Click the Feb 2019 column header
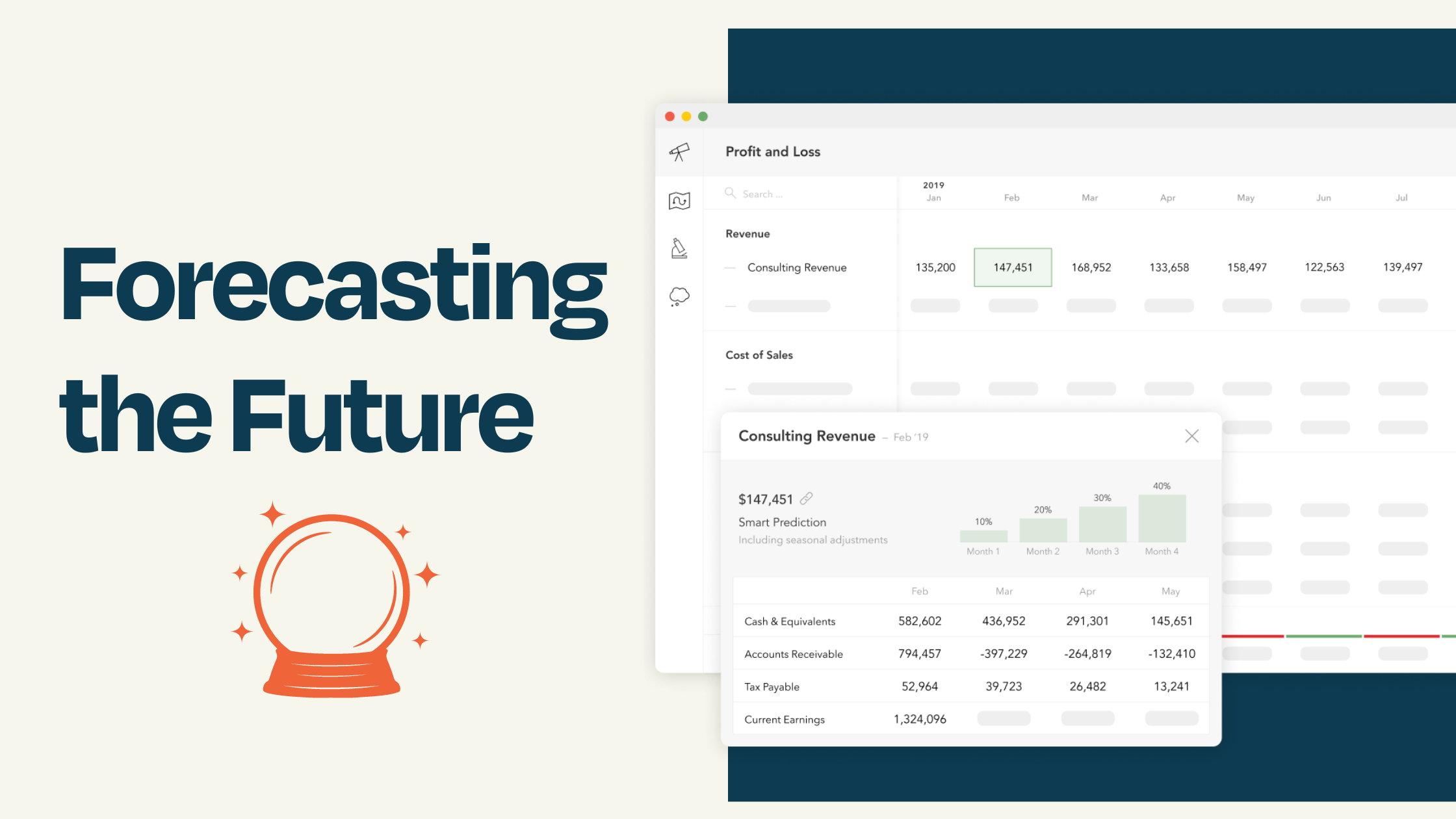The width and height of the screenshot is (1456, 819). click(1011, 197)
